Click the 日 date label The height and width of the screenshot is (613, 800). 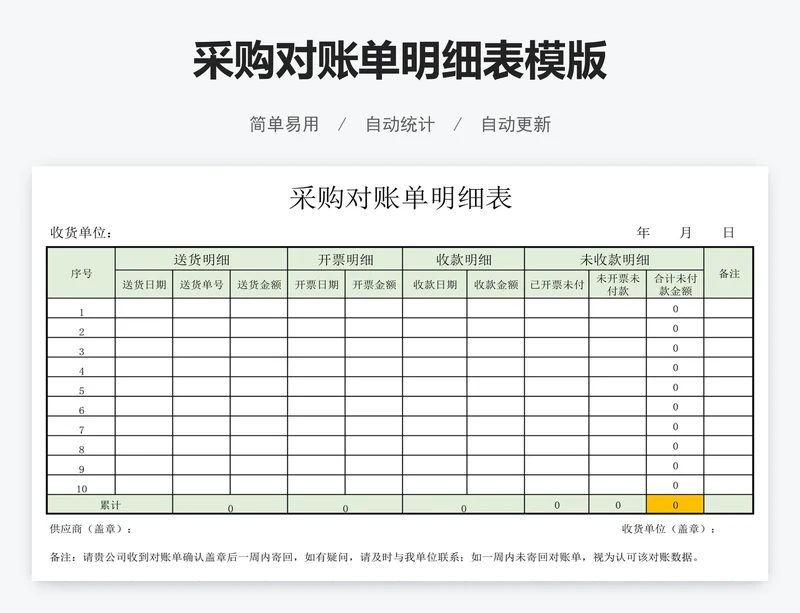(x=729, y=233)
